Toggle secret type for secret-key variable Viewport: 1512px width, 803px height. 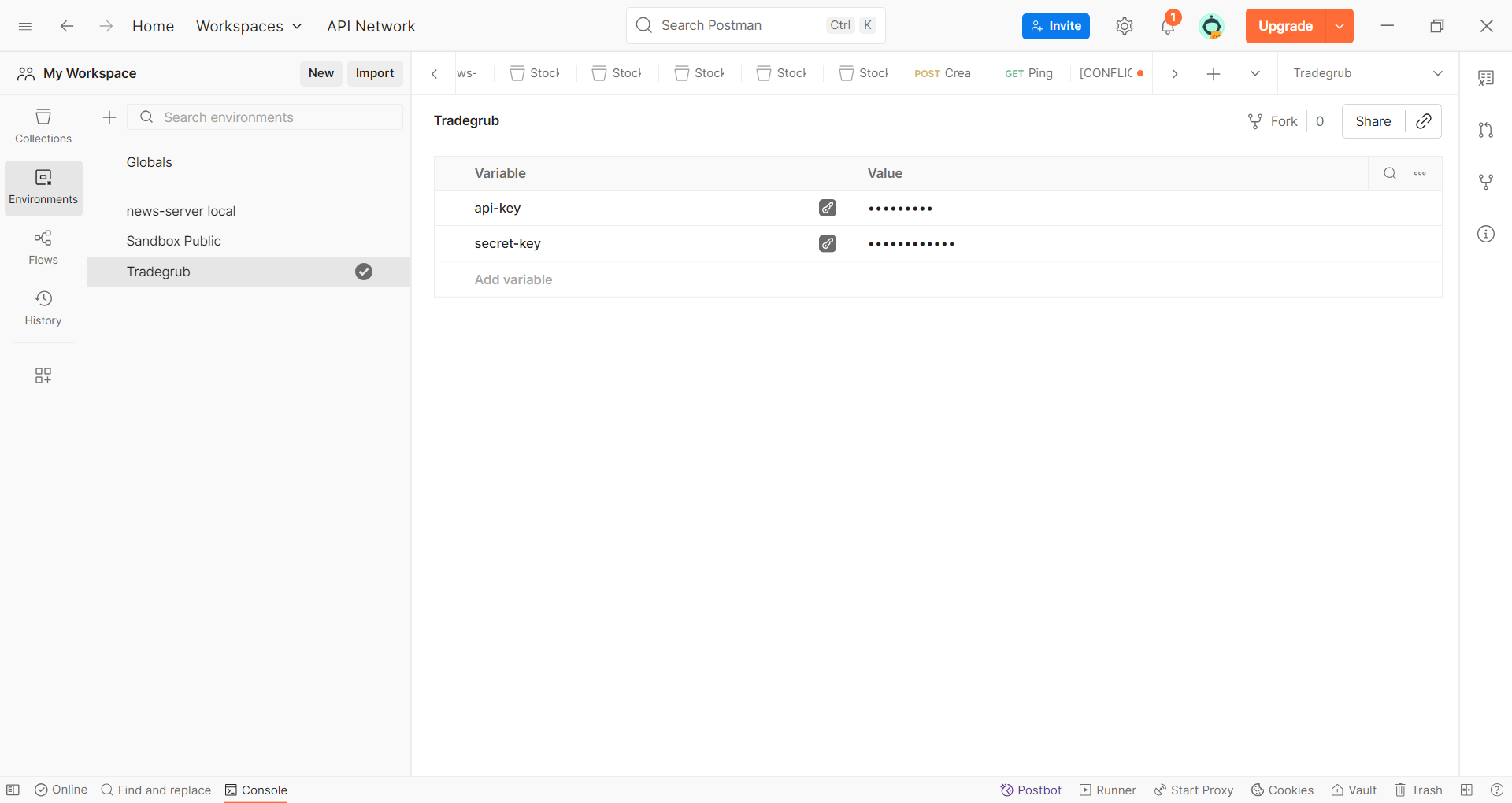(x=827, y=243)
